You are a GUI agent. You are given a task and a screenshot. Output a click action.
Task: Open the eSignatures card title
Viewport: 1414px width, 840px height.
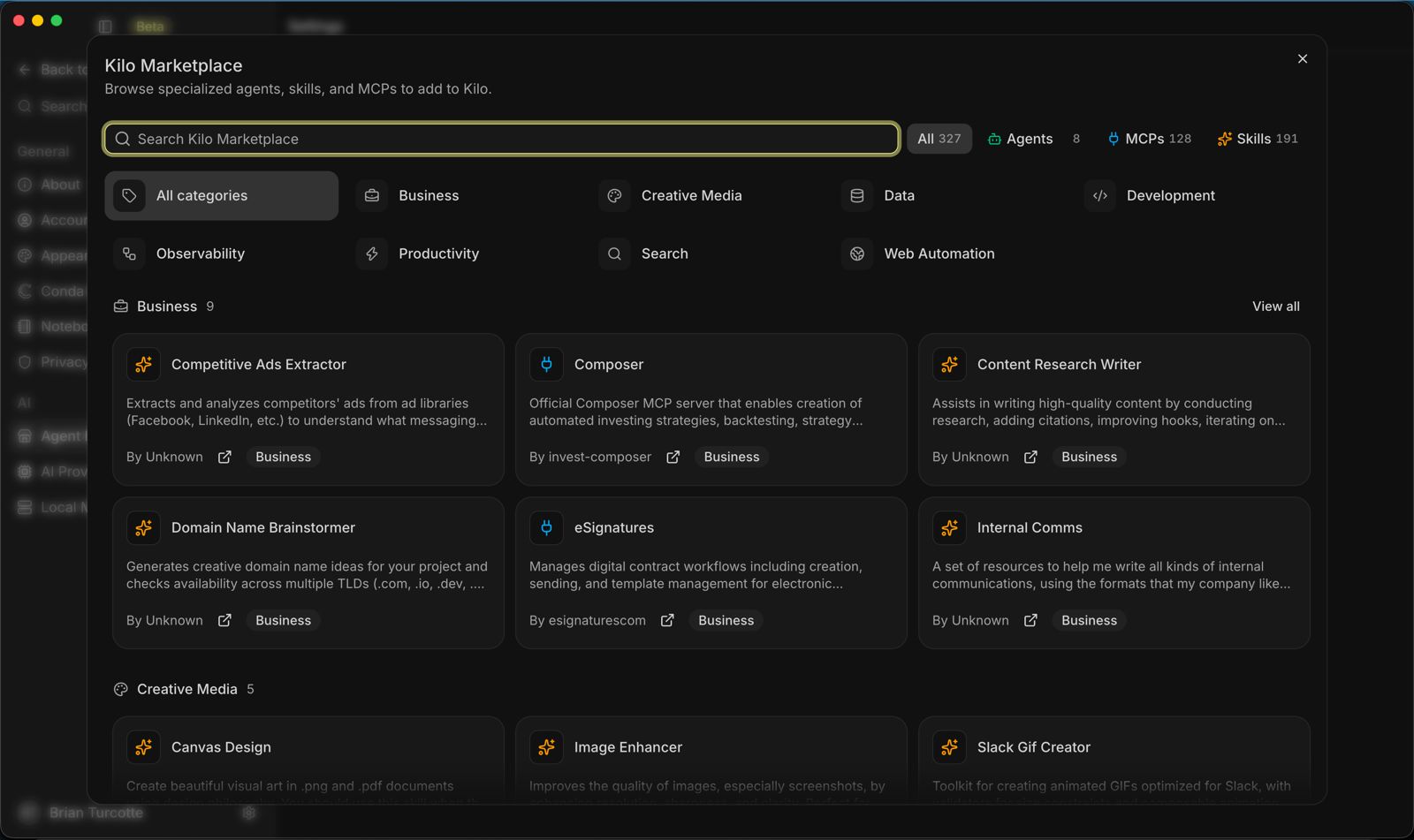click(614, 527)
